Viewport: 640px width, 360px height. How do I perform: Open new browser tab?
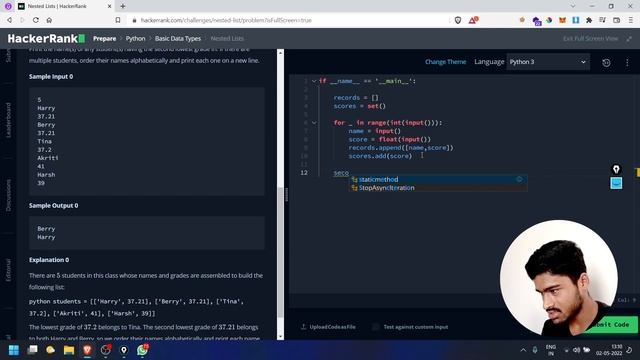pyautogui.click(x=122, y=6)
